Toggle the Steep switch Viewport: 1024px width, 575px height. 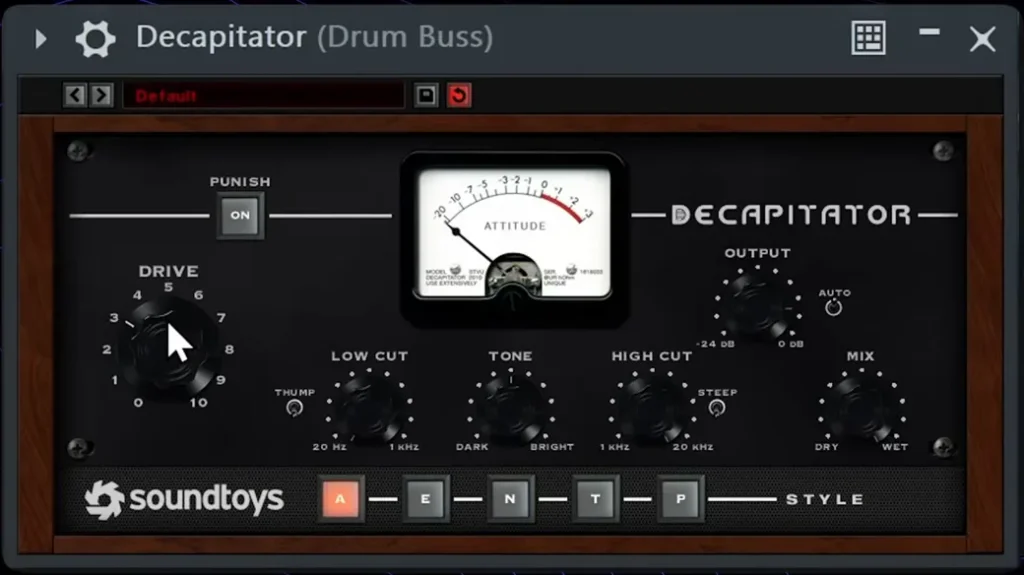click(716, 408)
